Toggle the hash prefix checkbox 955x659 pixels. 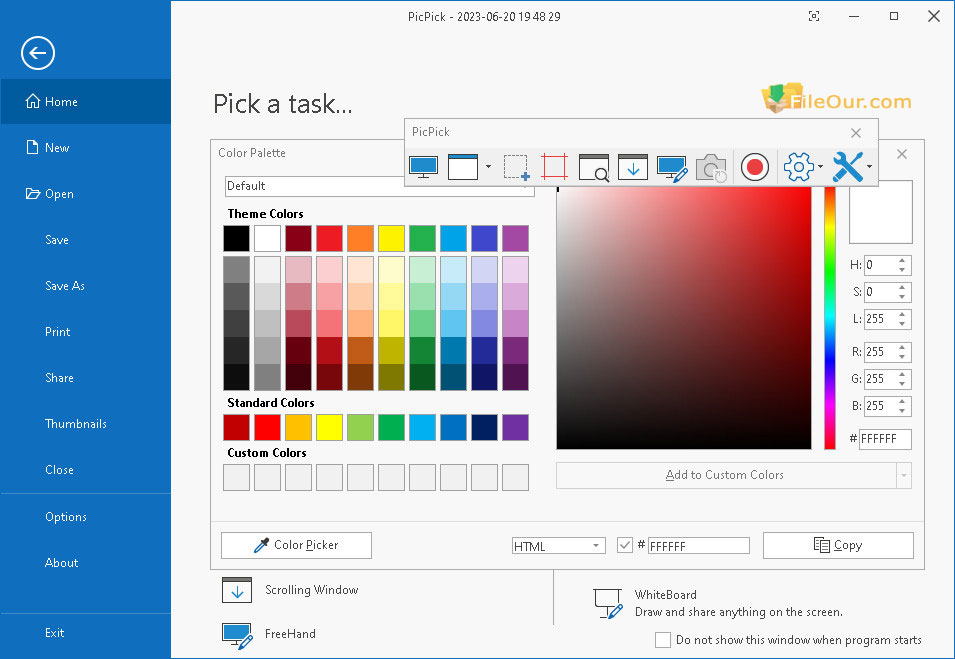point(625,545)
